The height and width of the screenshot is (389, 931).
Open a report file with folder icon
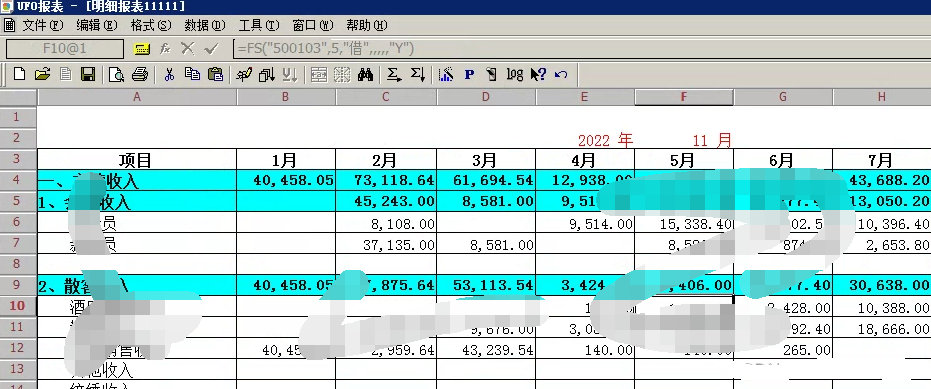pos(42,74)
